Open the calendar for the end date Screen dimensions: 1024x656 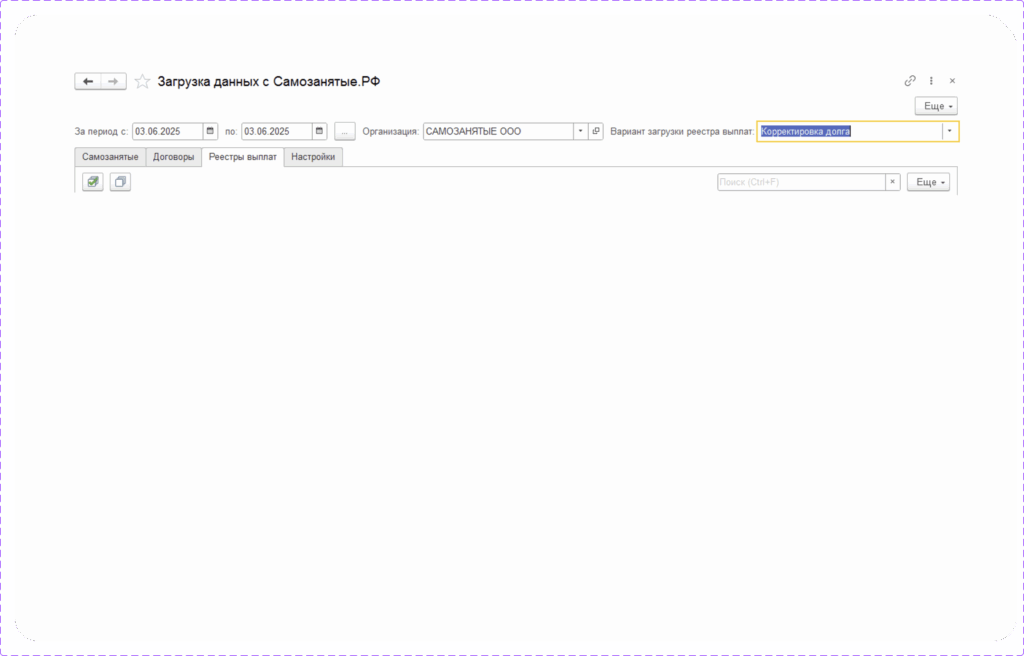(x=319, y=131)
